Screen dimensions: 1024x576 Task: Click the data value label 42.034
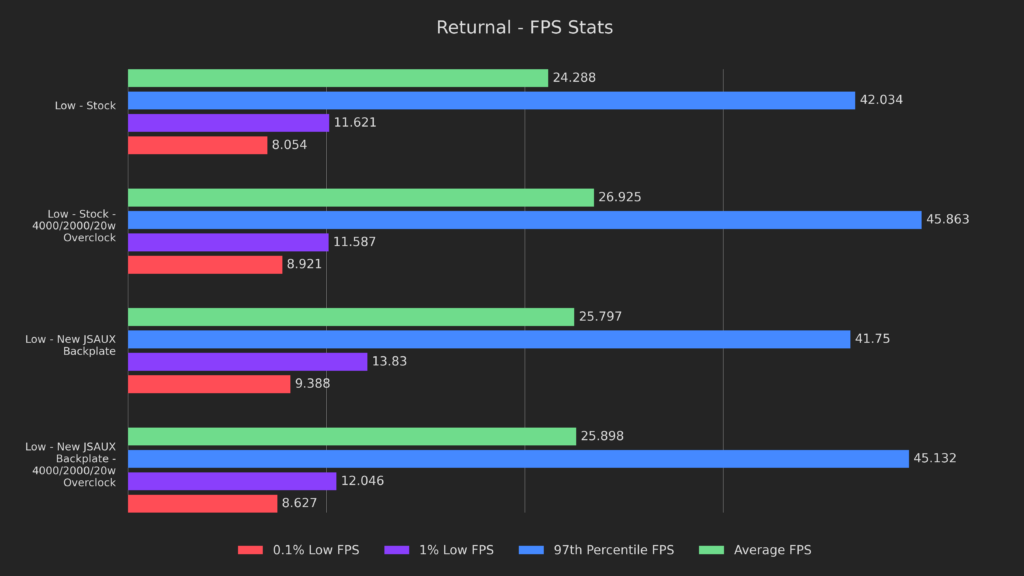tap(880, 100)
